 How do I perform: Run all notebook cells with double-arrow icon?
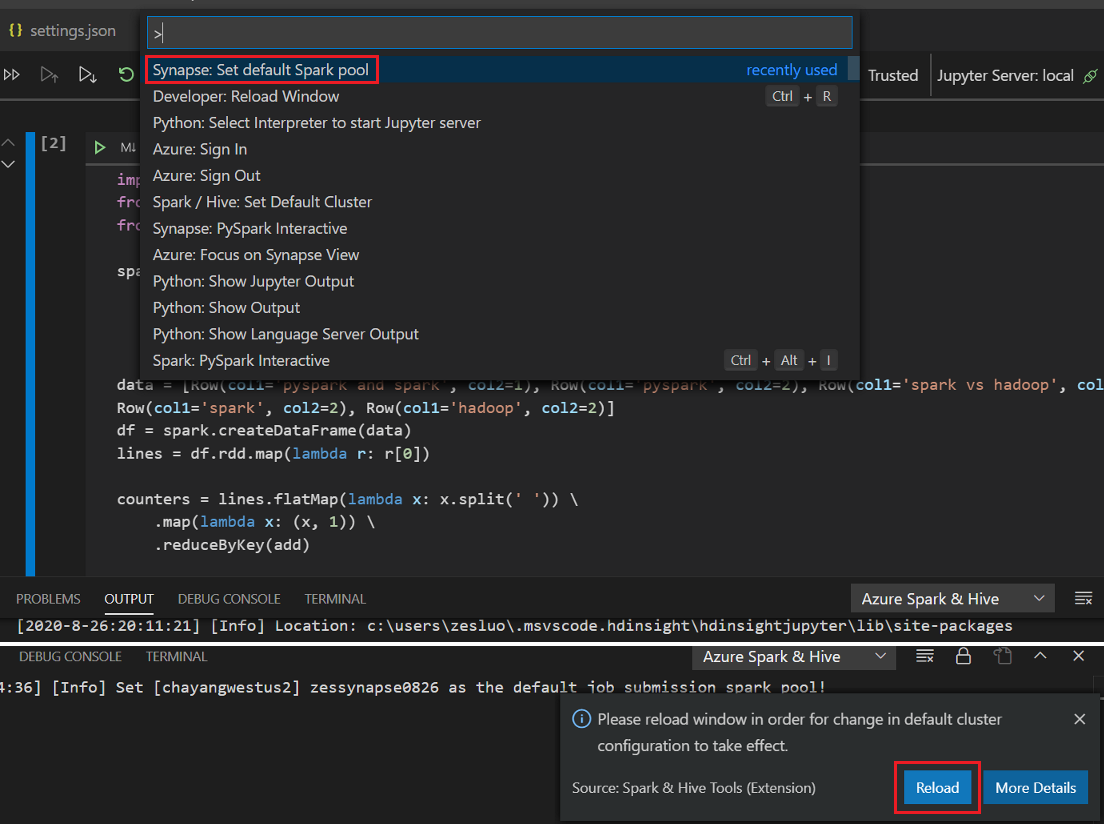(x=12, y=75)
